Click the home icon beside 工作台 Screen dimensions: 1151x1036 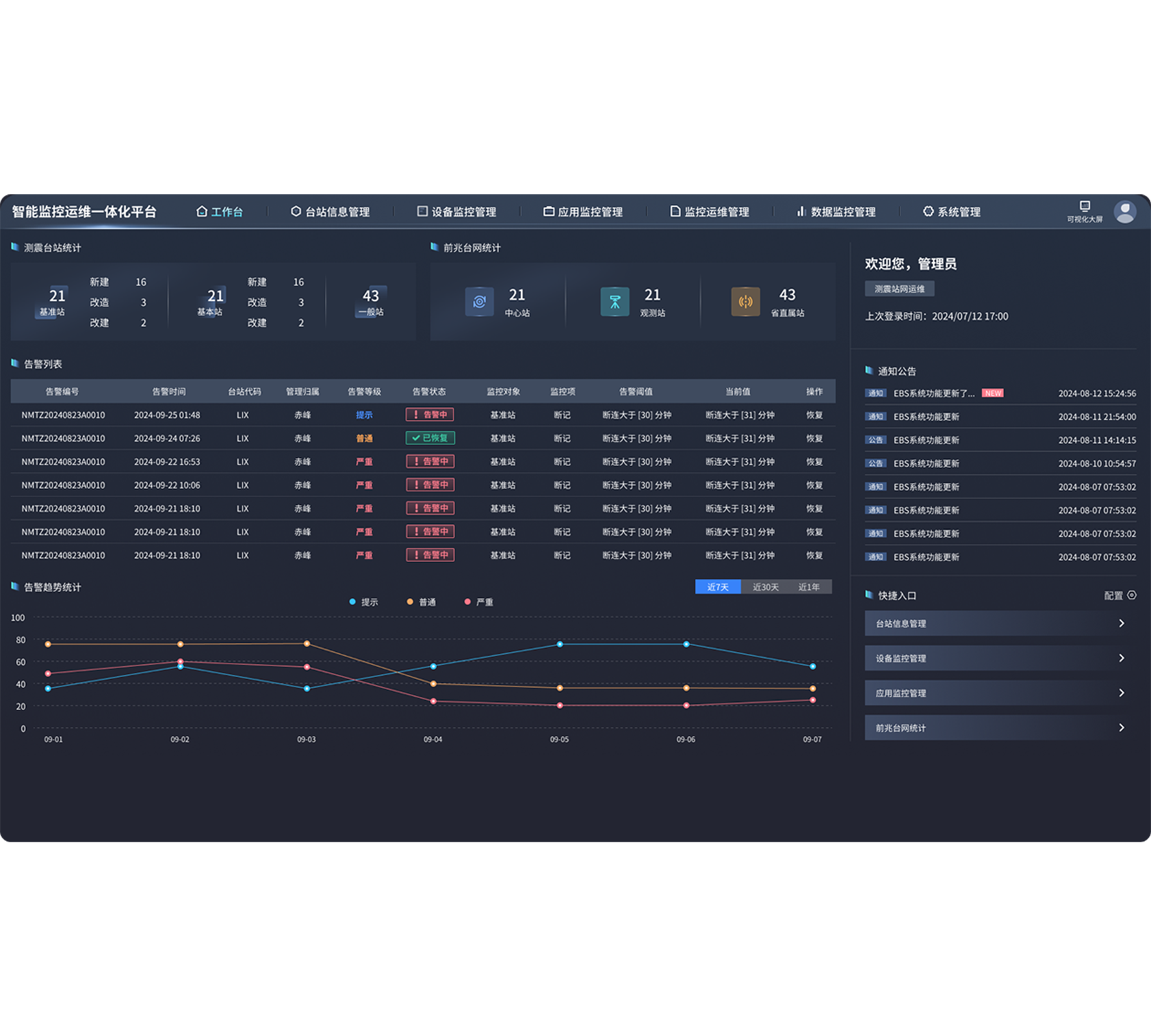point(201,211)
